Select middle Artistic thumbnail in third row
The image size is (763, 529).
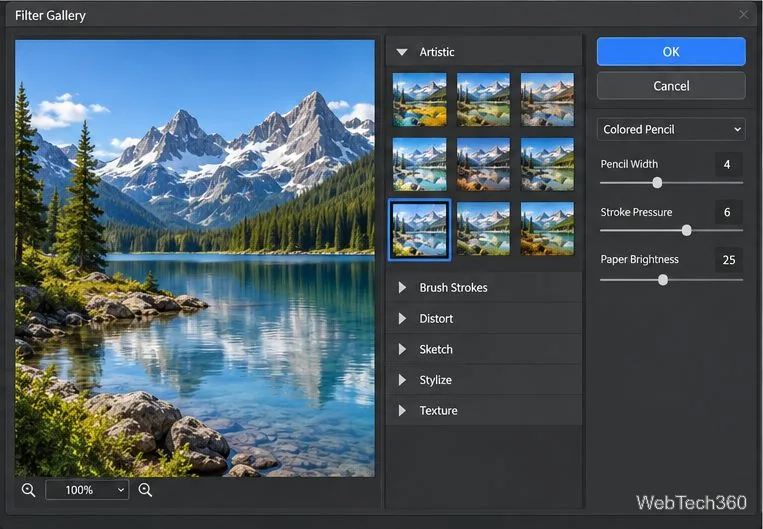(483, 229)
